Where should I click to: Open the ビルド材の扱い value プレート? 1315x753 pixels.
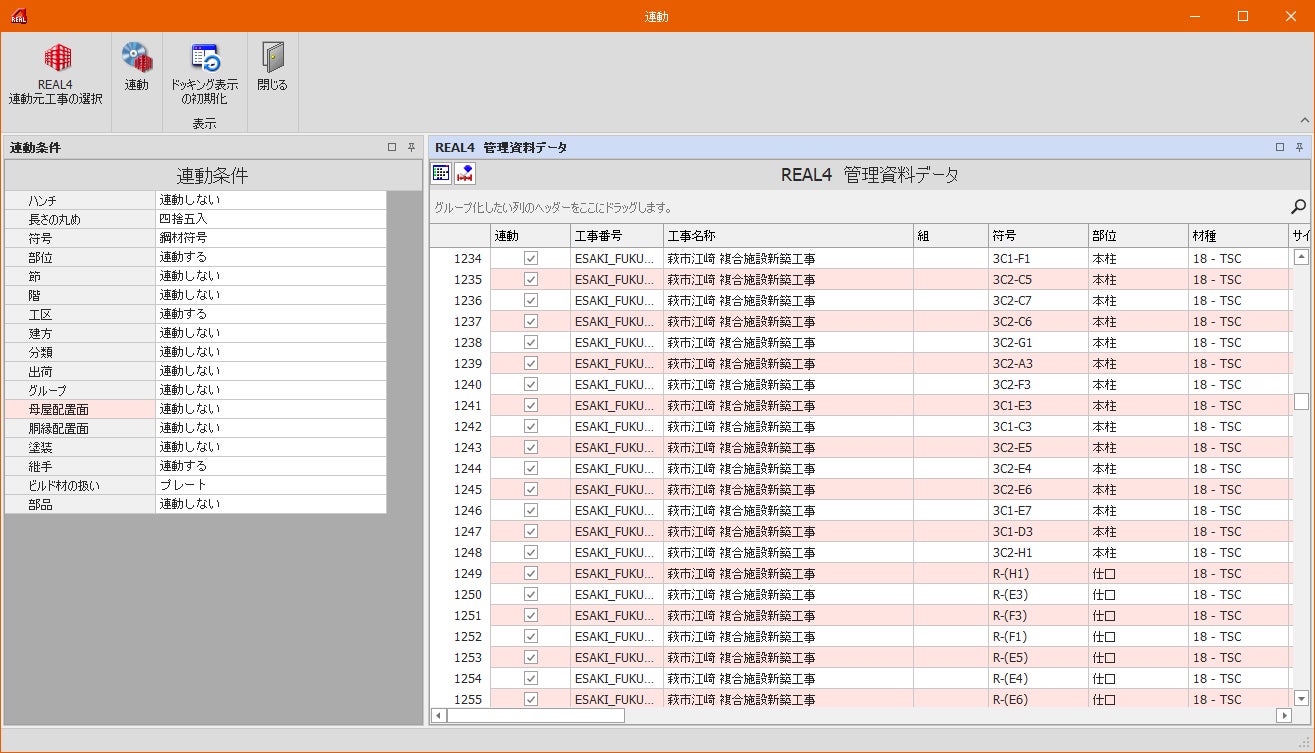point(271,485)
